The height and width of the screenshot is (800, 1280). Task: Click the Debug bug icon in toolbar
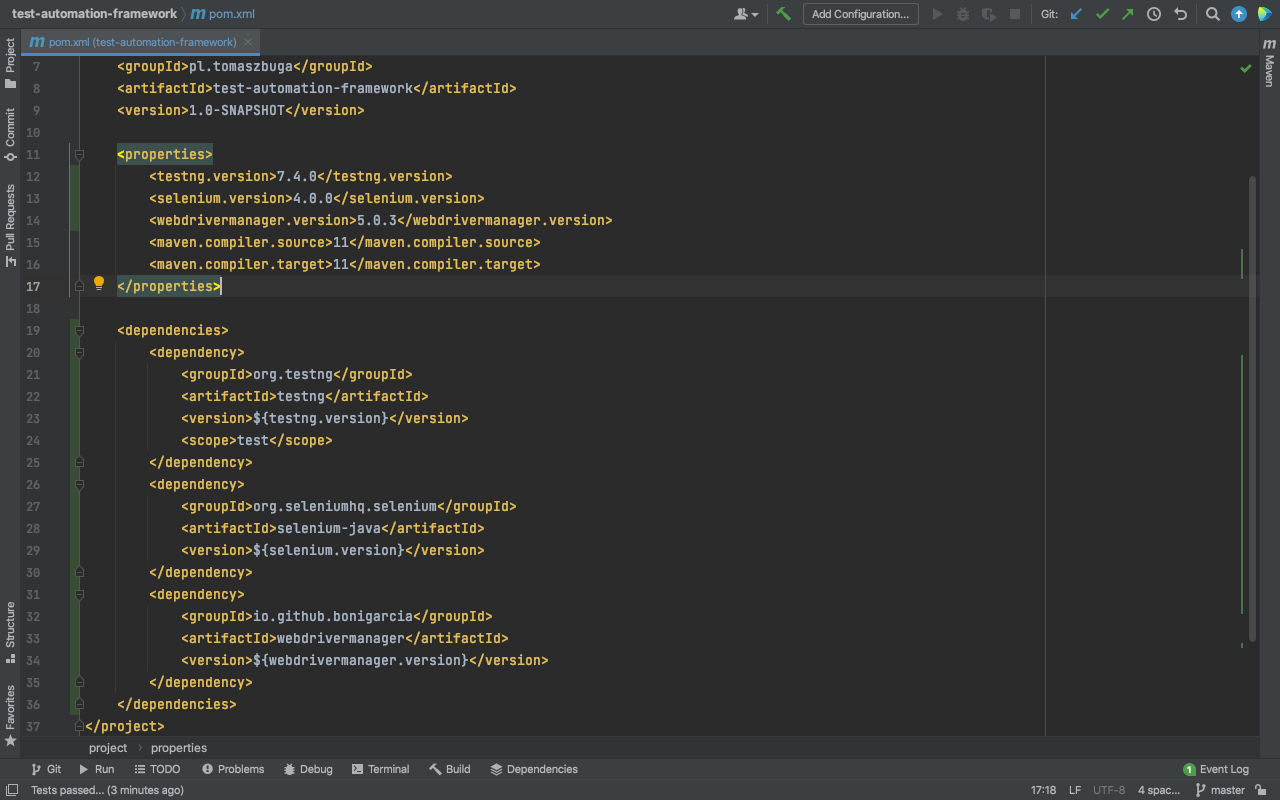point(963,14)
